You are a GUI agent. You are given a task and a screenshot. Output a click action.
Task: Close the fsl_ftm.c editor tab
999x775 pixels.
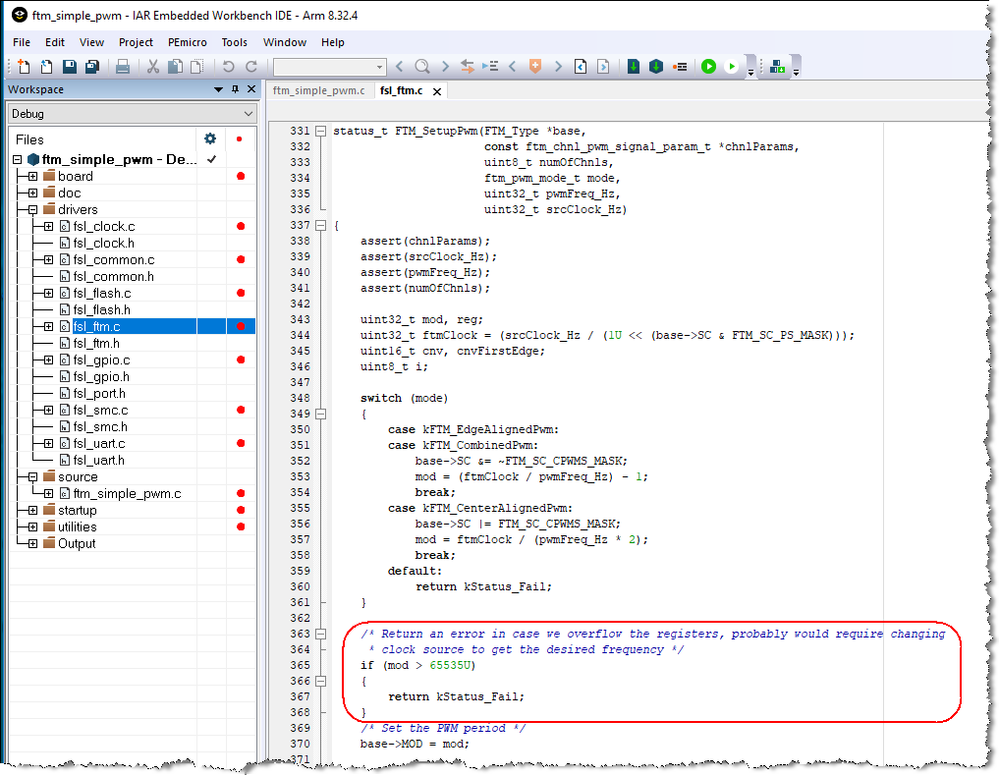437,91
